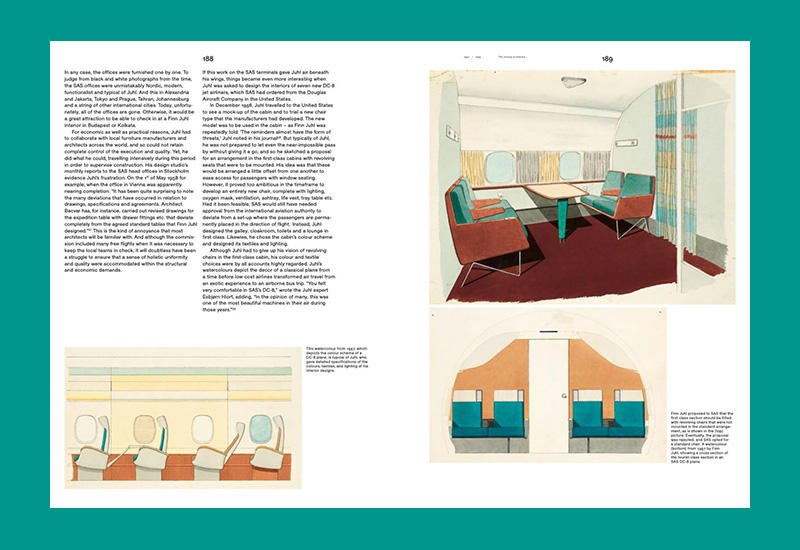Click the small running header on page 189
Viewport: 800px width, 550px height.
click(494, 57)
